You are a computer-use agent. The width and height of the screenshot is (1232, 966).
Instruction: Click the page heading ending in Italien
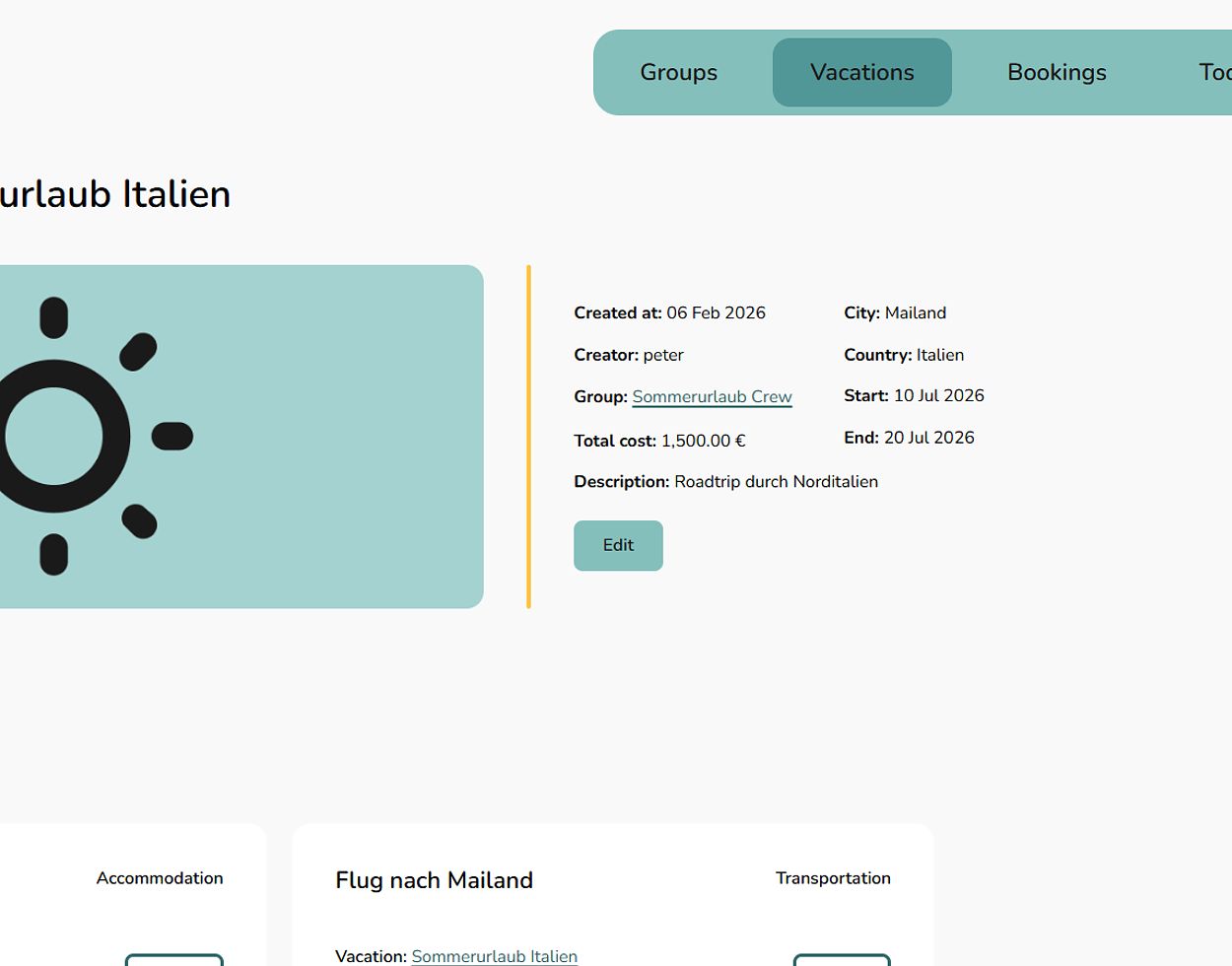pyautogui.click(x=114, y=194)
